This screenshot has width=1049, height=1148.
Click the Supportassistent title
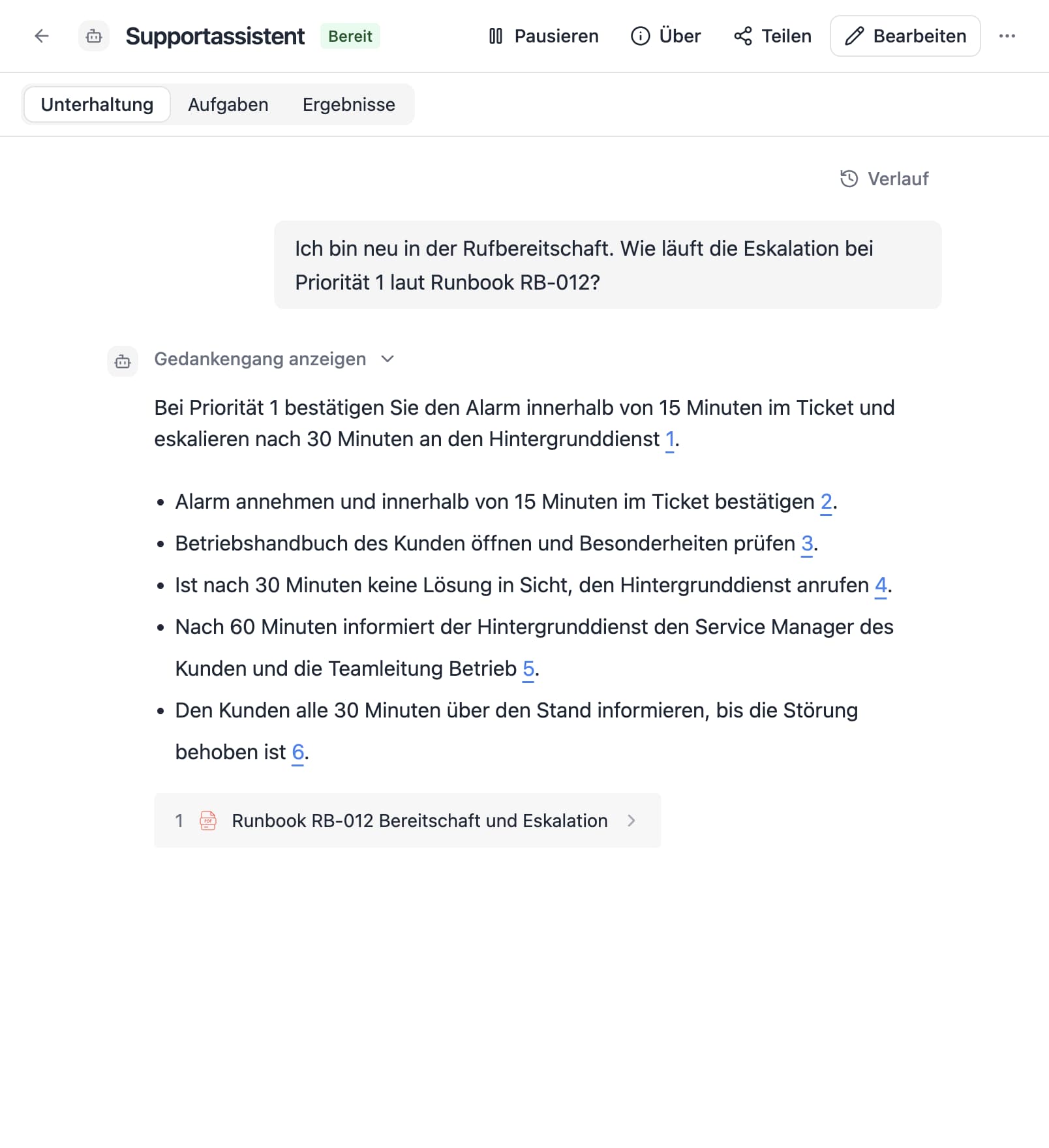215,36
